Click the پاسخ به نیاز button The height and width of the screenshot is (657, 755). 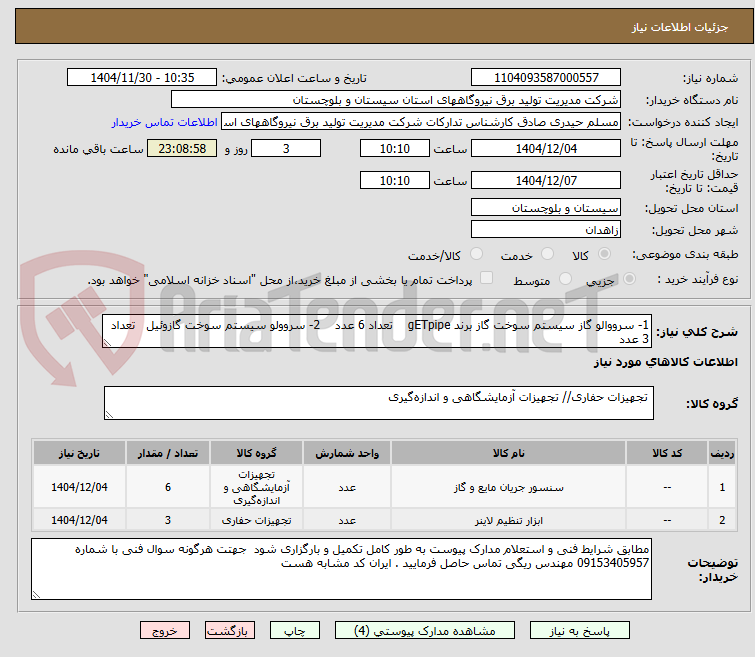pyautogui.click(x=580, y=631)
